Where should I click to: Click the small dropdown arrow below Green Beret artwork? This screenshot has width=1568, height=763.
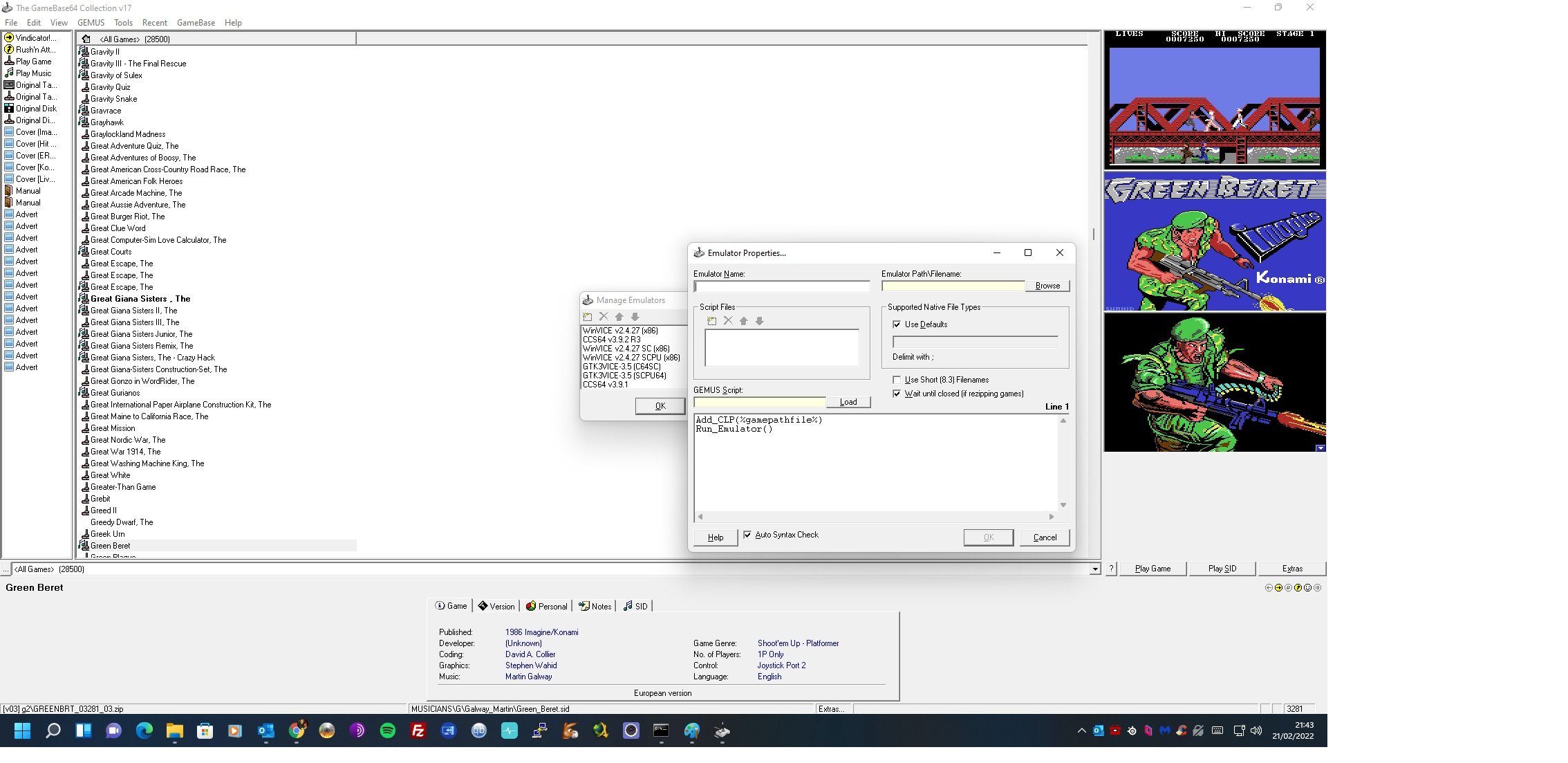(x=1320, y=448)
